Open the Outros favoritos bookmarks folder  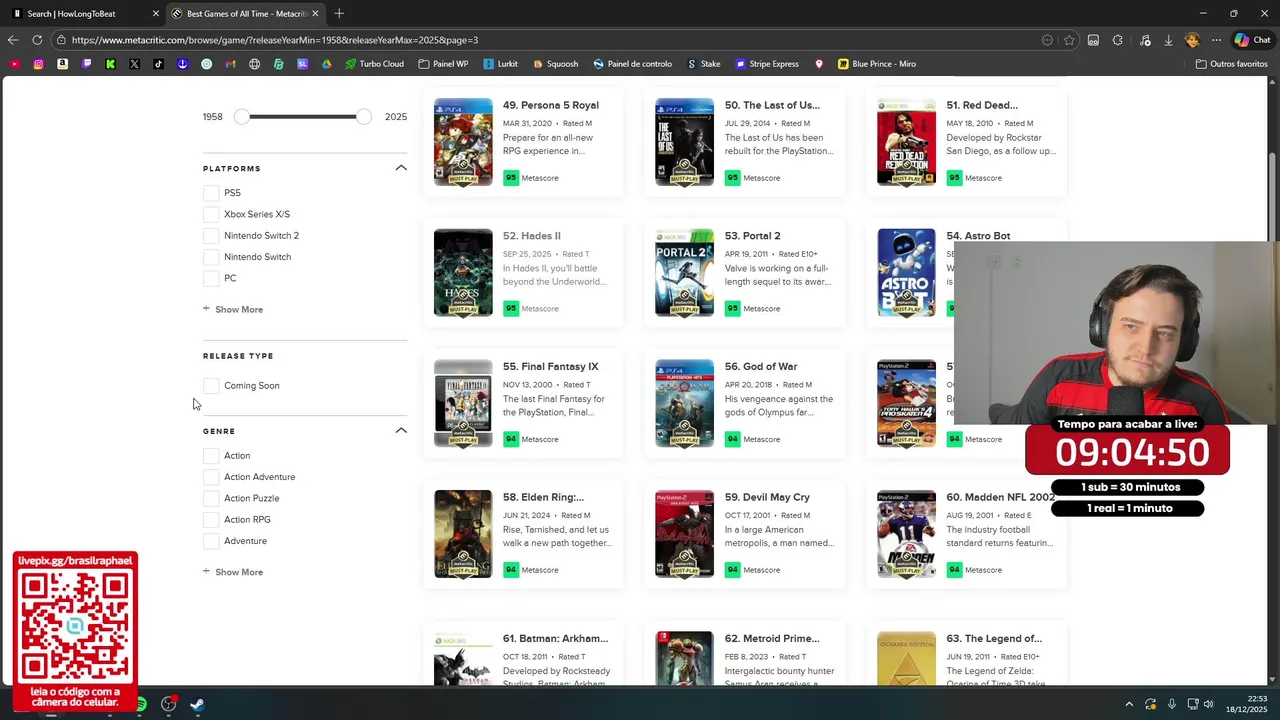1231,64
